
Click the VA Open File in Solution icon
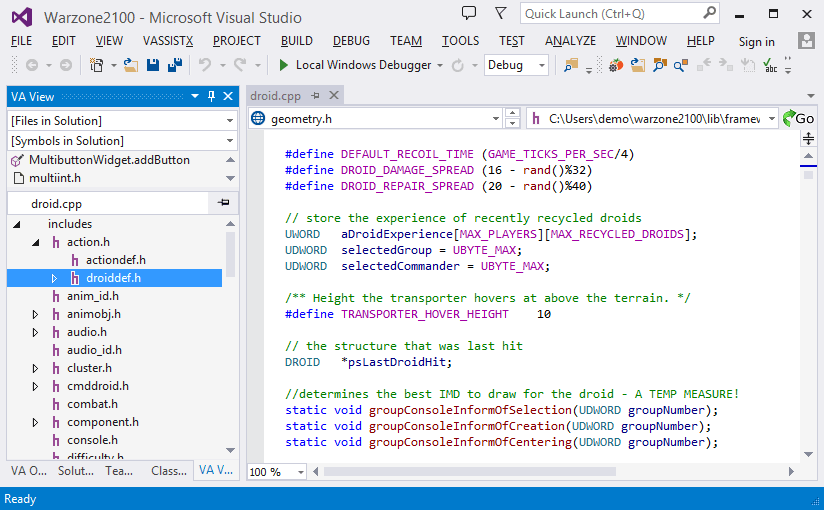click(x=638, y=65)
